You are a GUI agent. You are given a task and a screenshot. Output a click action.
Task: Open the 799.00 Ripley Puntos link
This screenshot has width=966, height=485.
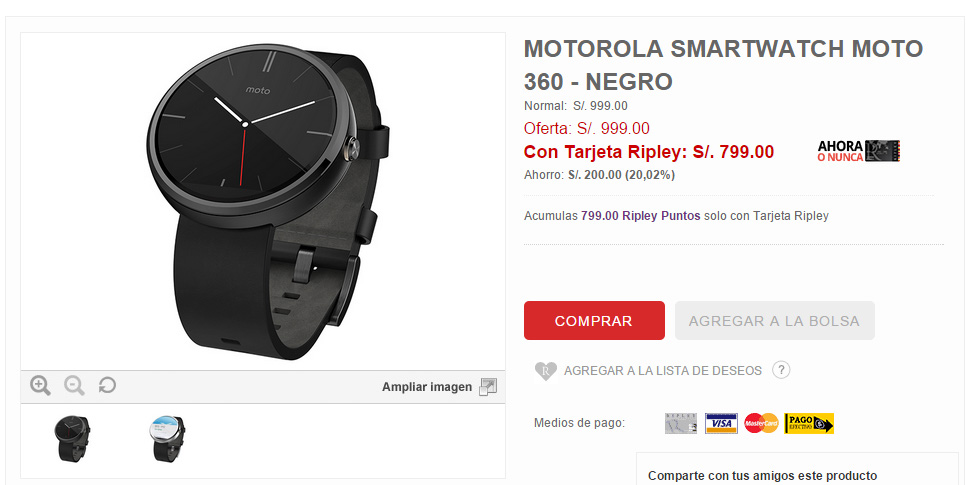(641, 216)
